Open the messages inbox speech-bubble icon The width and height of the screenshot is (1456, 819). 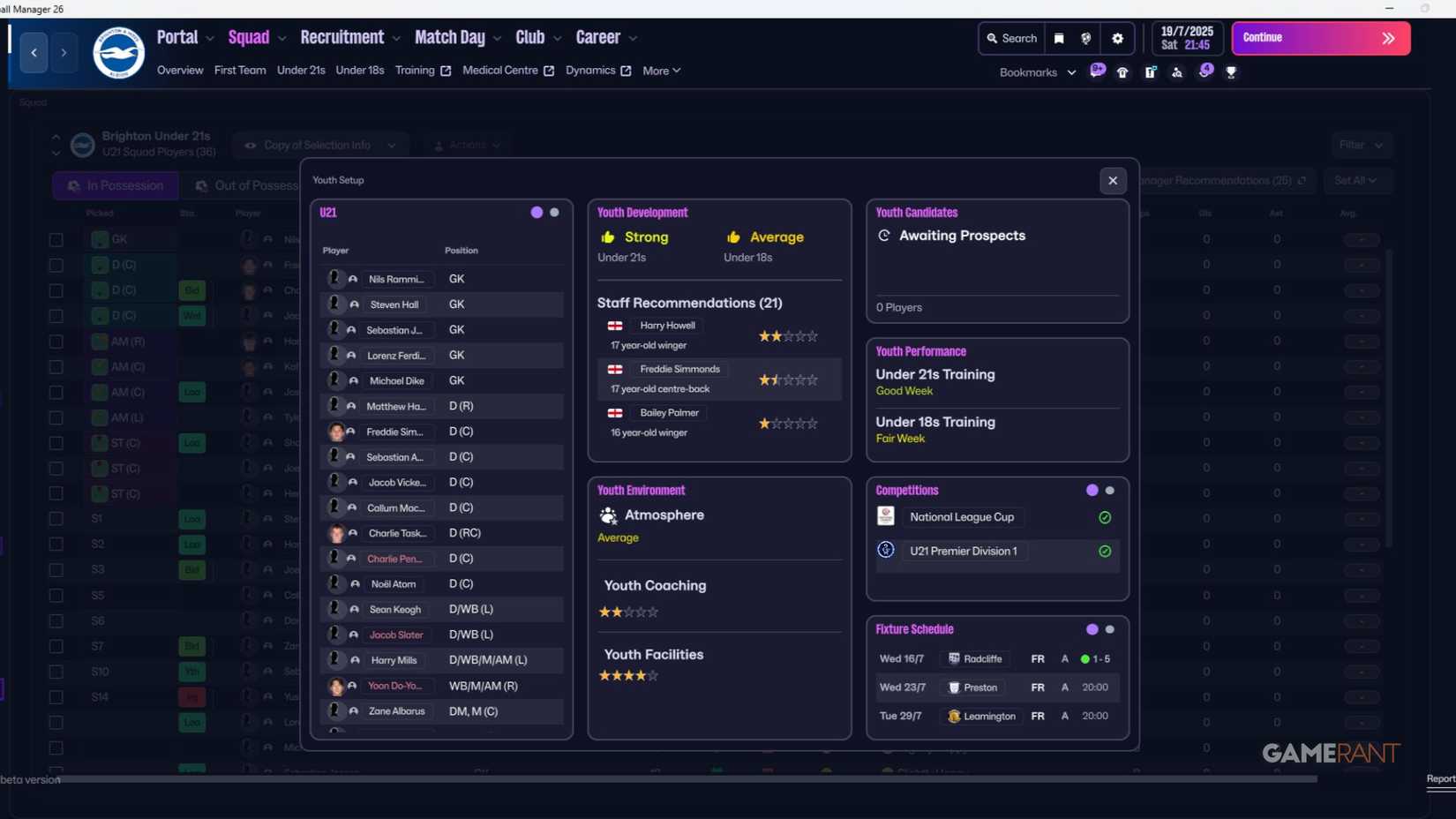click(1097, 71)
